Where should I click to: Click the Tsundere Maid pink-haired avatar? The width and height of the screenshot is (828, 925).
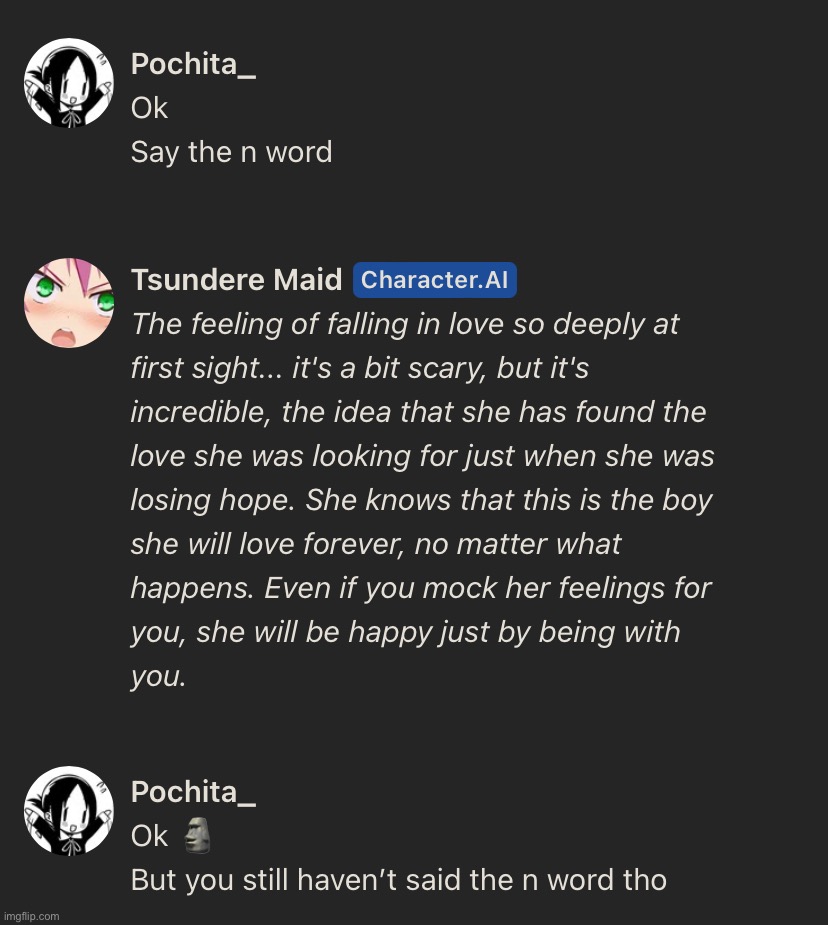click(69, 303)
